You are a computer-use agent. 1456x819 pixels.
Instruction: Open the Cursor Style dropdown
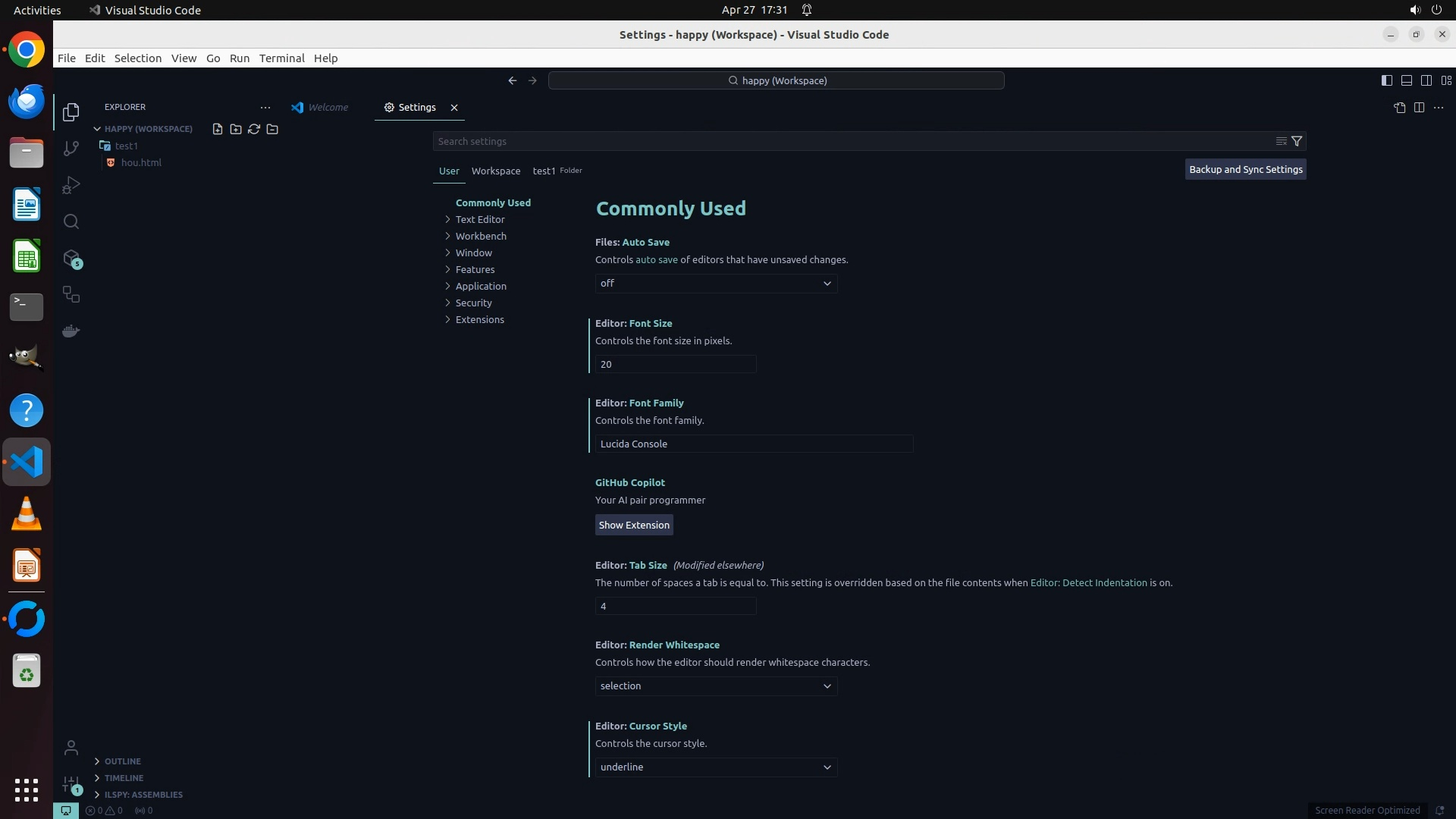pos(716,767)
